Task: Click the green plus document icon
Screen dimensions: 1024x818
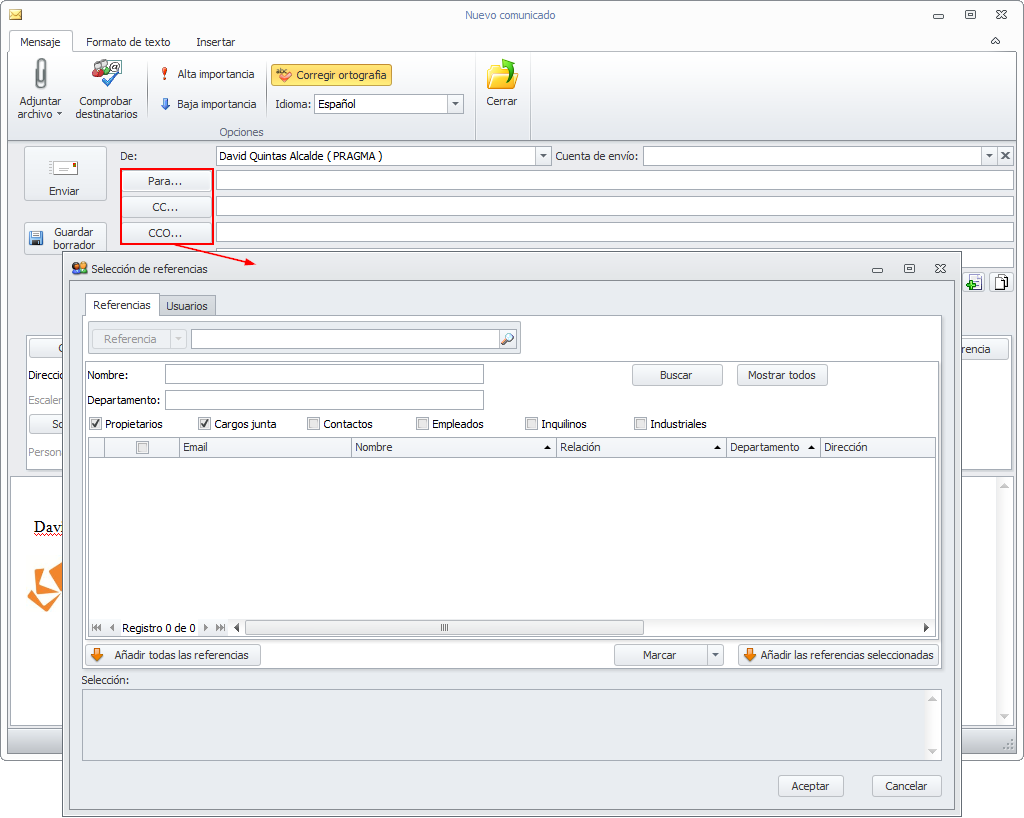Action: tap(974, 283)
